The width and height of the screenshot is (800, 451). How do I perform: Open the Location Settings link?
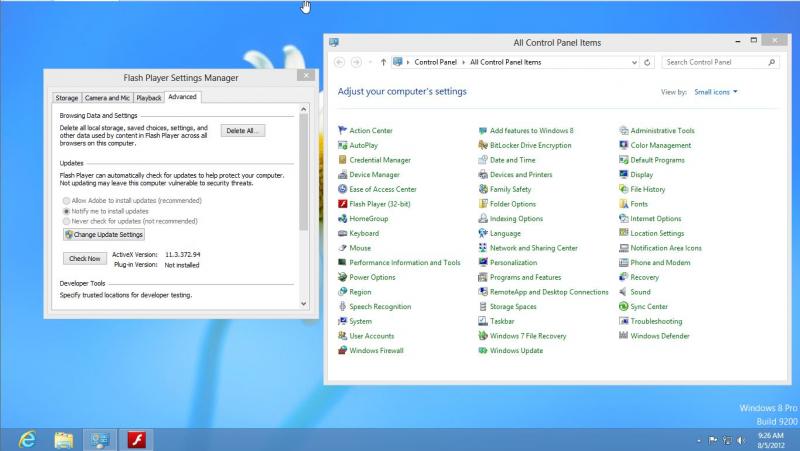(x=657, y=233)
